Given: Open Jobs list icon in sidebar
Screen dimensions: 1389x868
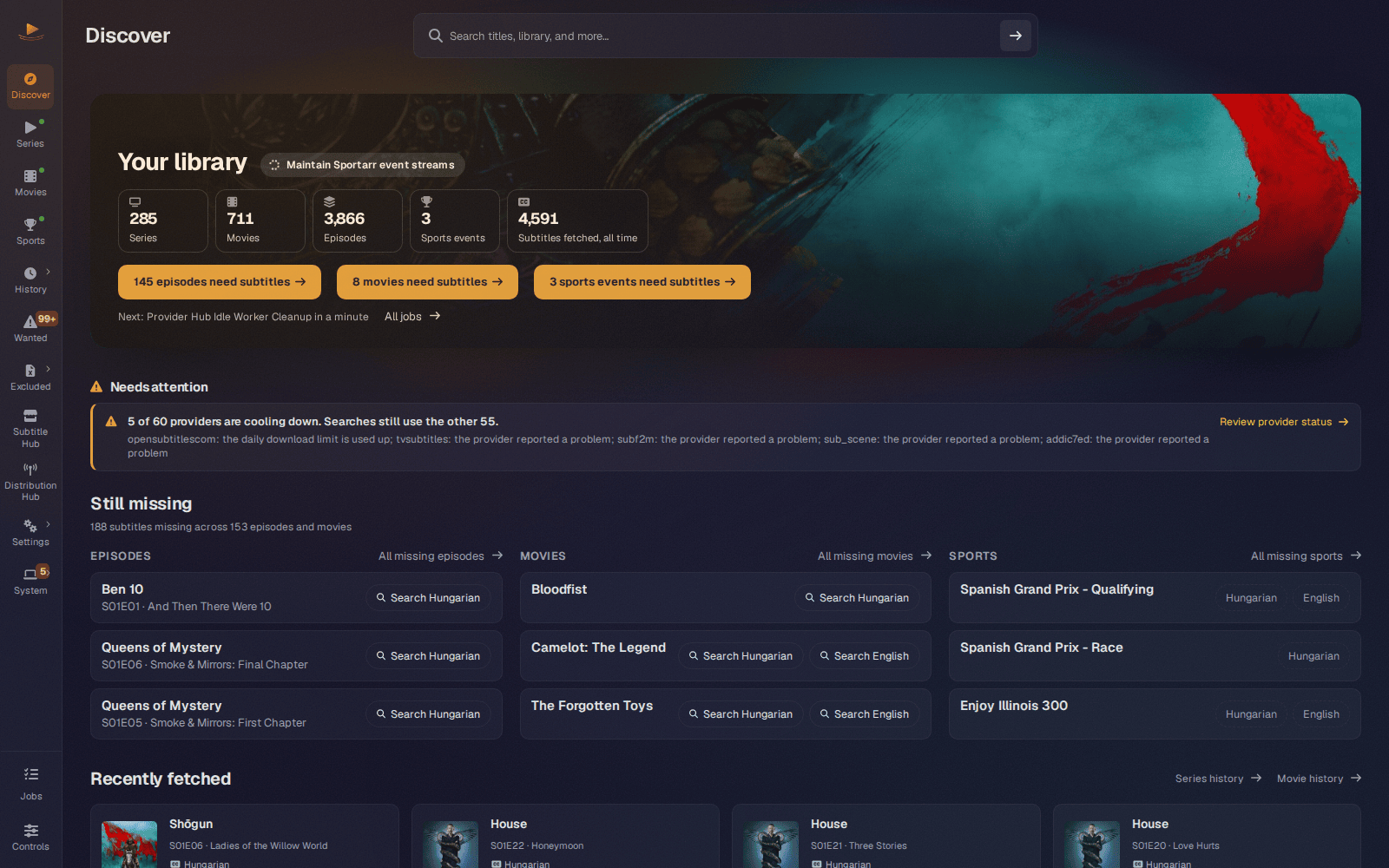Looking at the screenshot, I should 31,774.
